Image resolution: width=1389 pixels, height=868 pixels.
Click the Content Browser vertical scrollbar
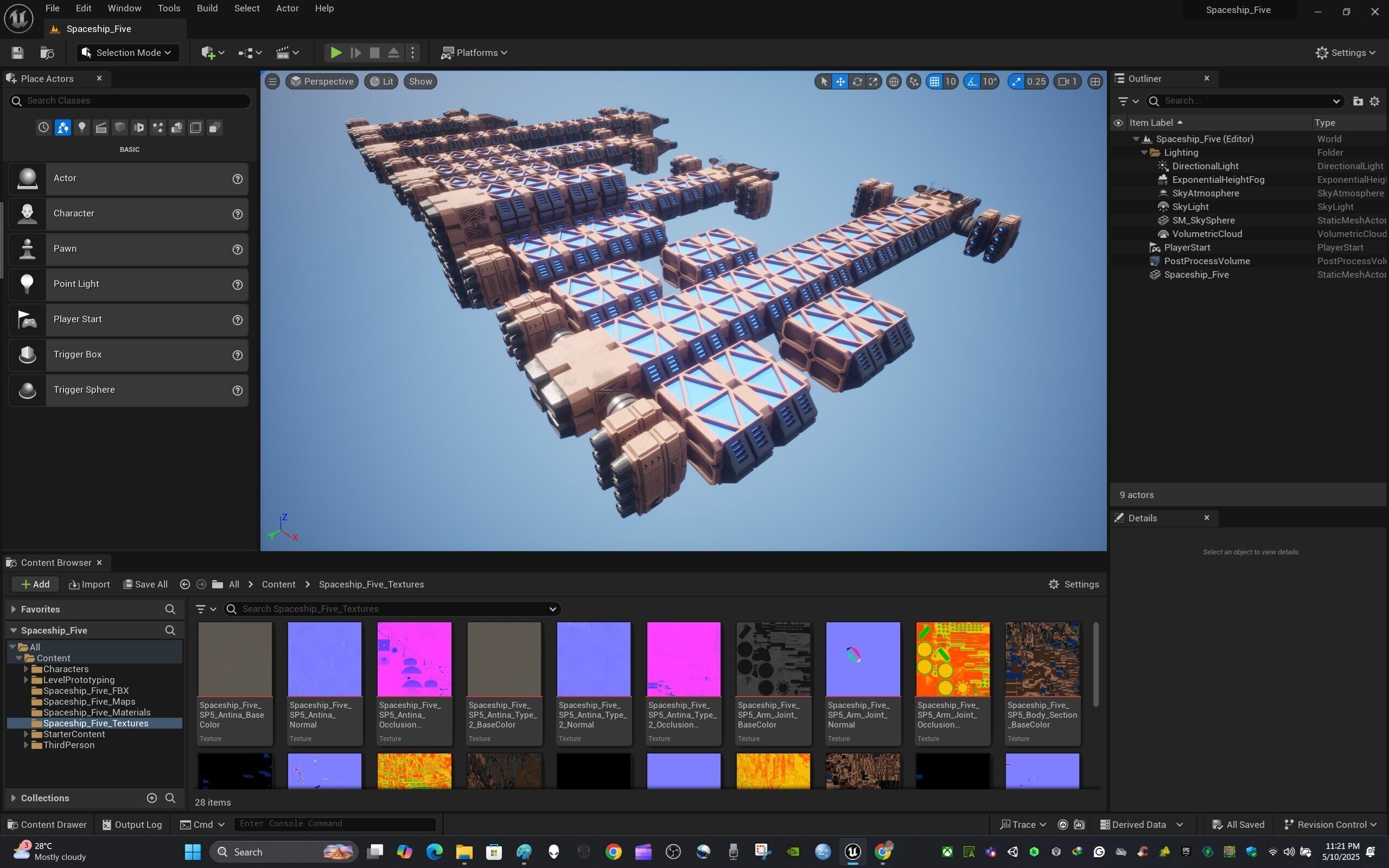click(1095, 664)
